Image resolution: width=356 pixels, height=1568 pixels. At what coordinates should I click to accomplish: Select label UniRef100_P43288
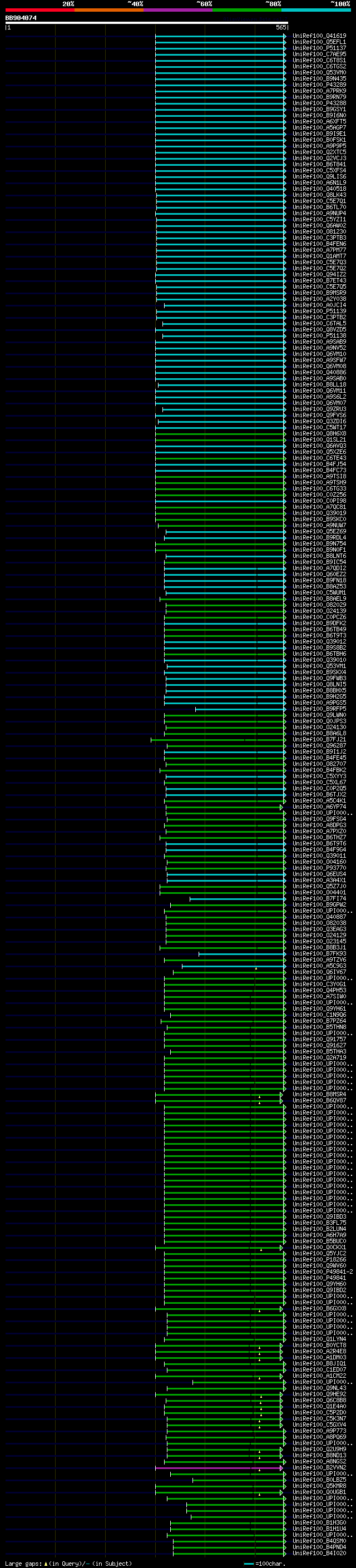pos(319,103)
